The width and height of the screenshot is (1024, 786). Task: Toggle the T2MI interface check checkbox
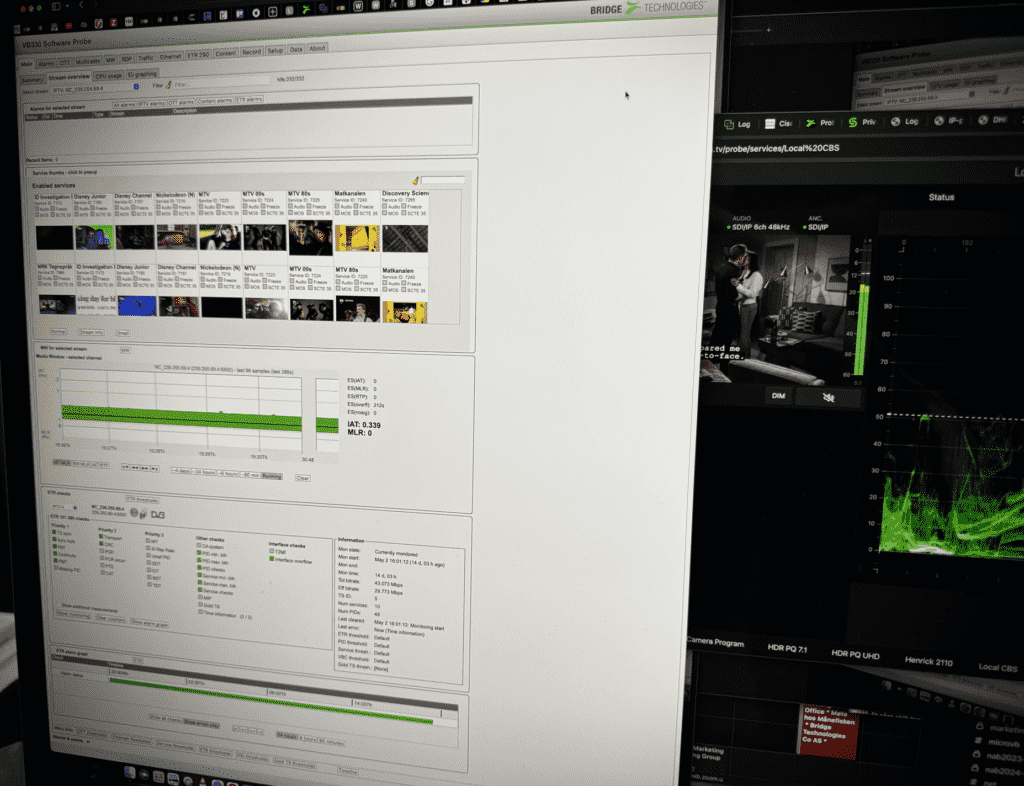click(x=272, y=552)
